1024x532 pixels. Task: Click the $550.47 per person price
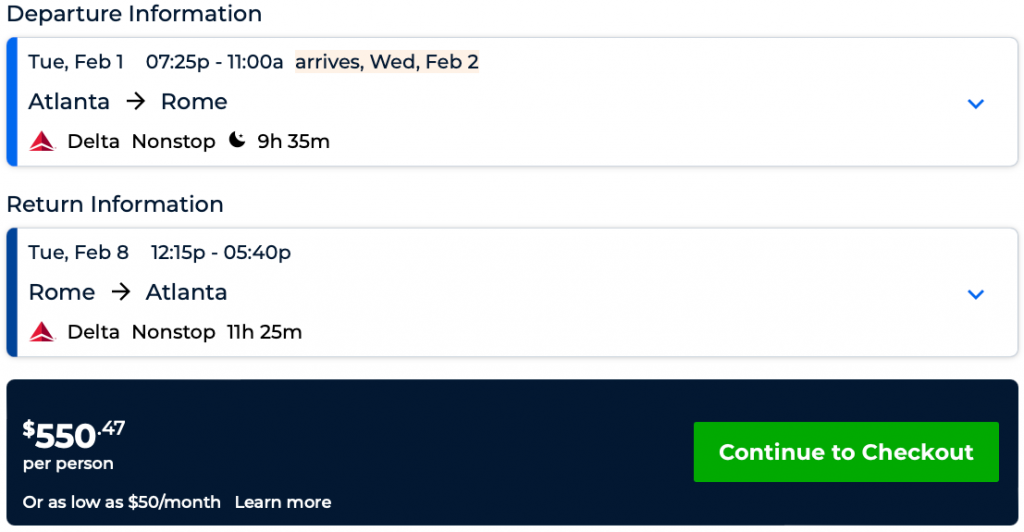(x=74, y=435)
